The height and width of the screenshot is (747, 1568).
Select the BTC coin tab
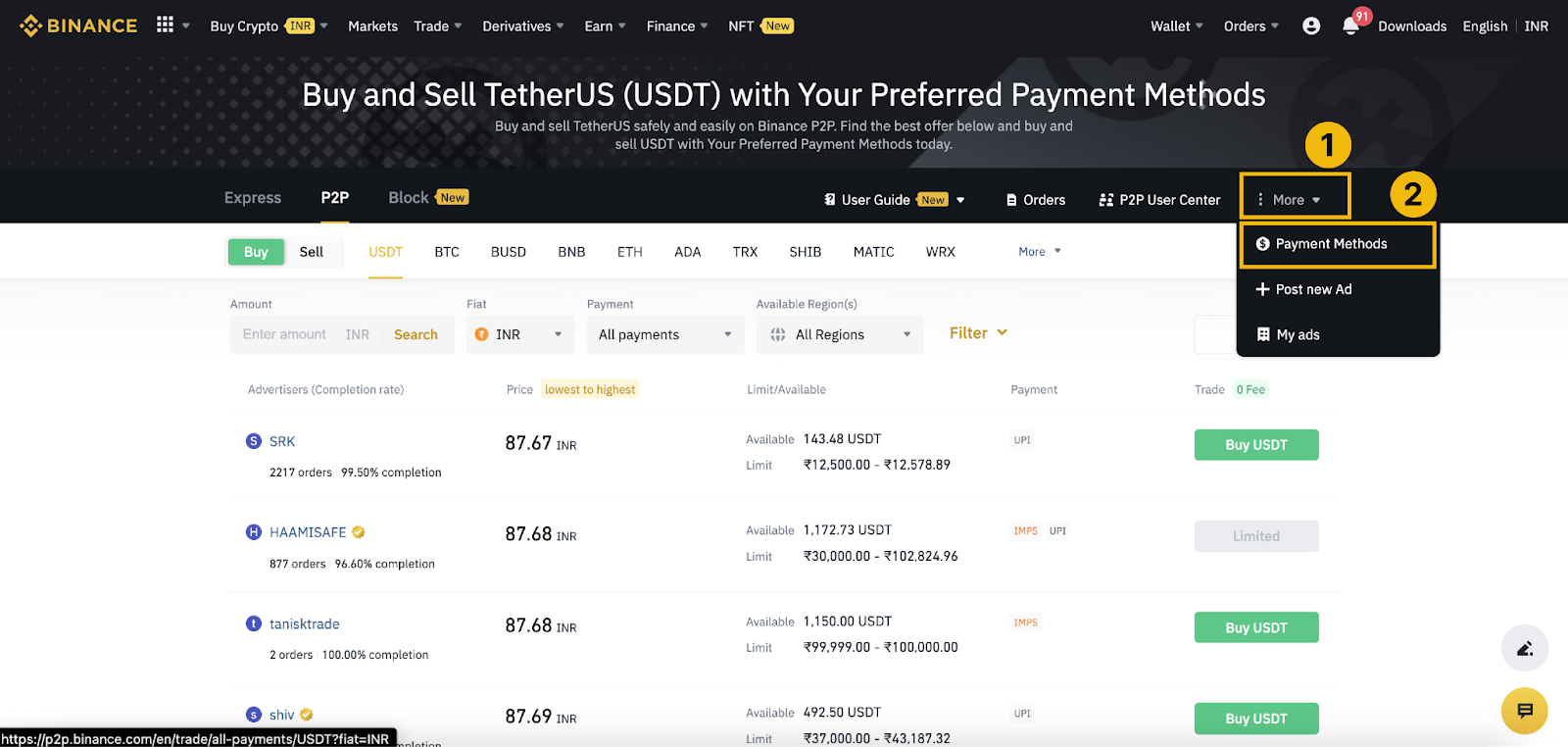pos(447,252)
